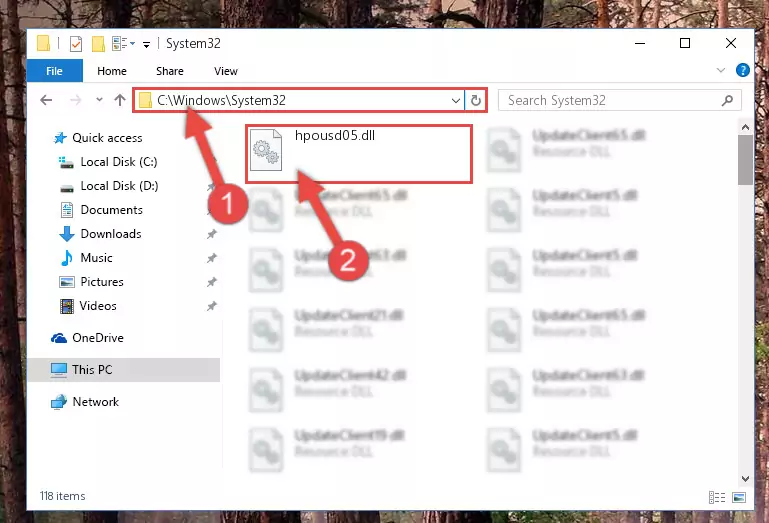Image resolution: width=769 pixels, height=523 pixels.
Task: Click the Downloads blue arrow icon
Action: [x=67, y=234]
